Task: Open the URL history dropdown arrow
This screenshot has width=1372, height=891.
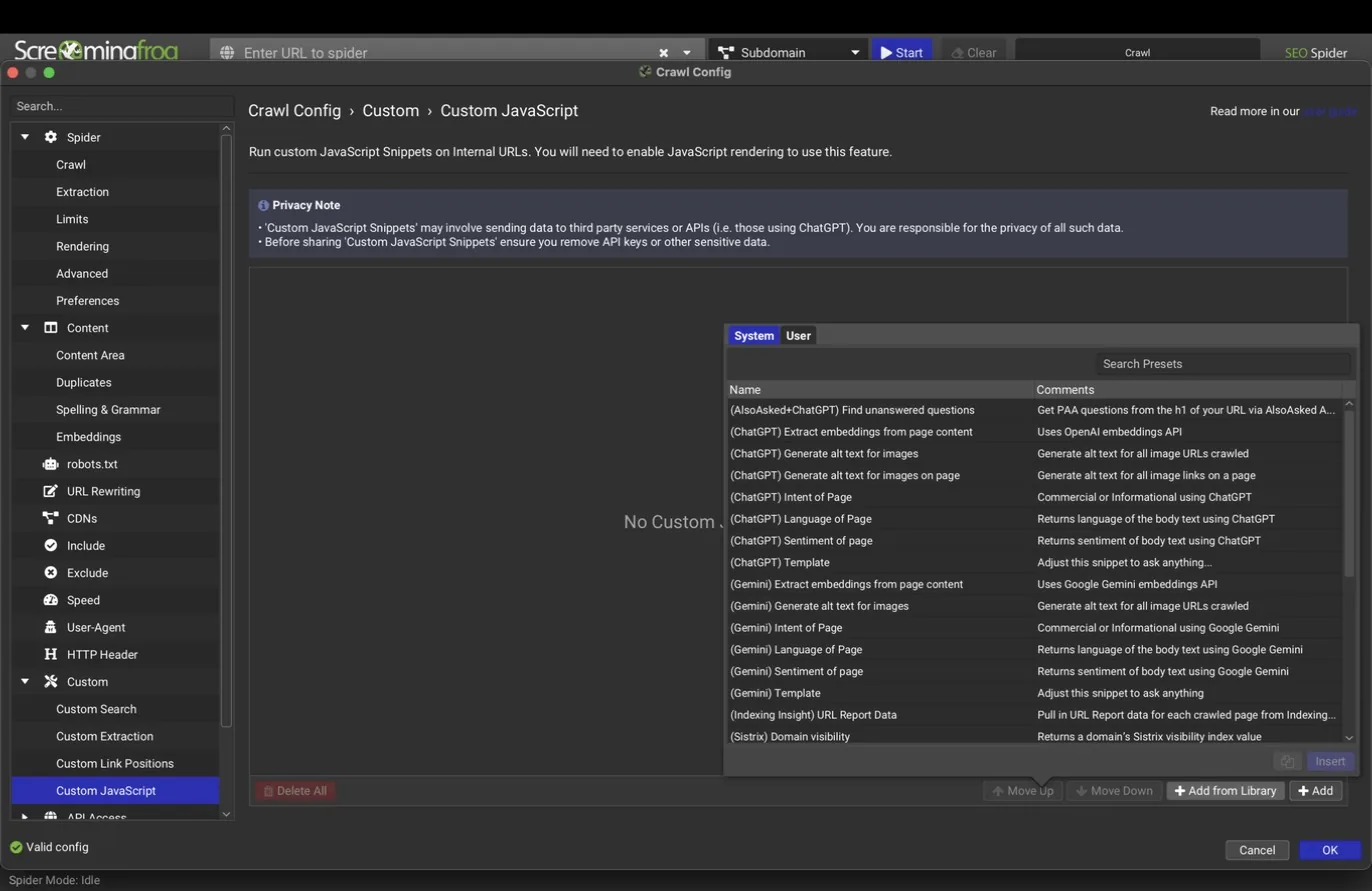Action: pyautogui.click(x=687, y=52)
